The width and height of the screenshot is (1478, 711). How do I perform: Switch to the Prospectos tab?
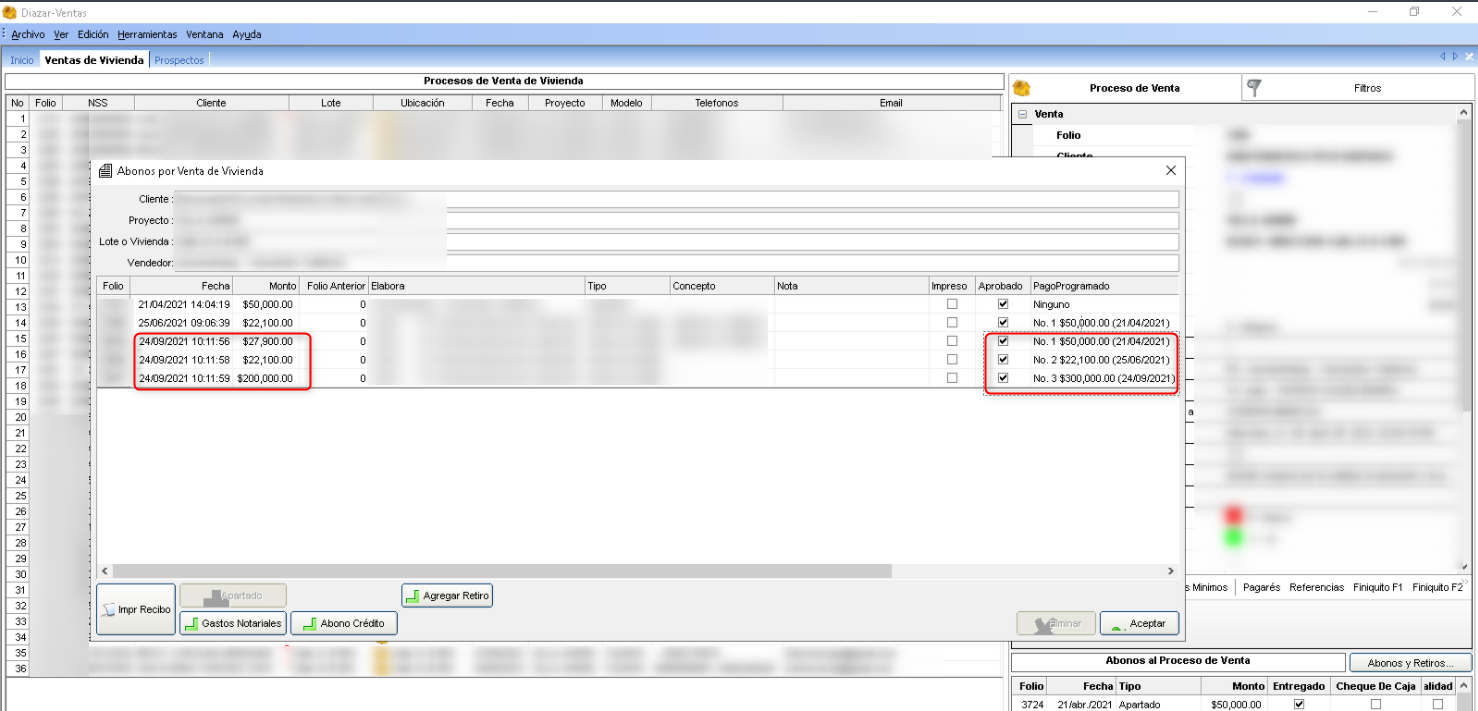[179, 60]
